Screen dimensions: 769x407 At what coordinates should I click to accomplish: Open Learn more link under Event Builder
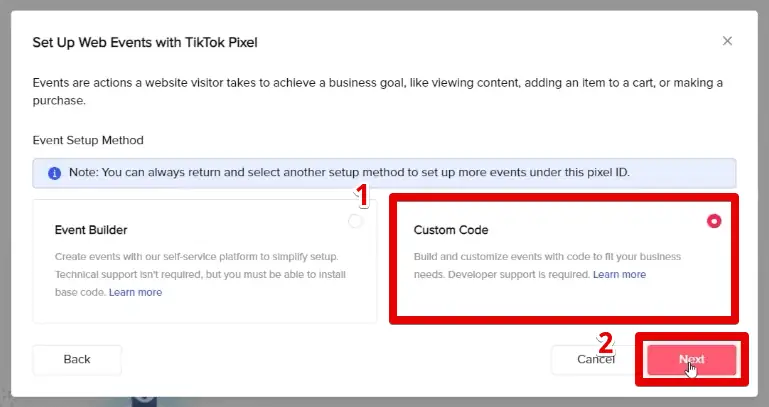click(x=135, y=292)
